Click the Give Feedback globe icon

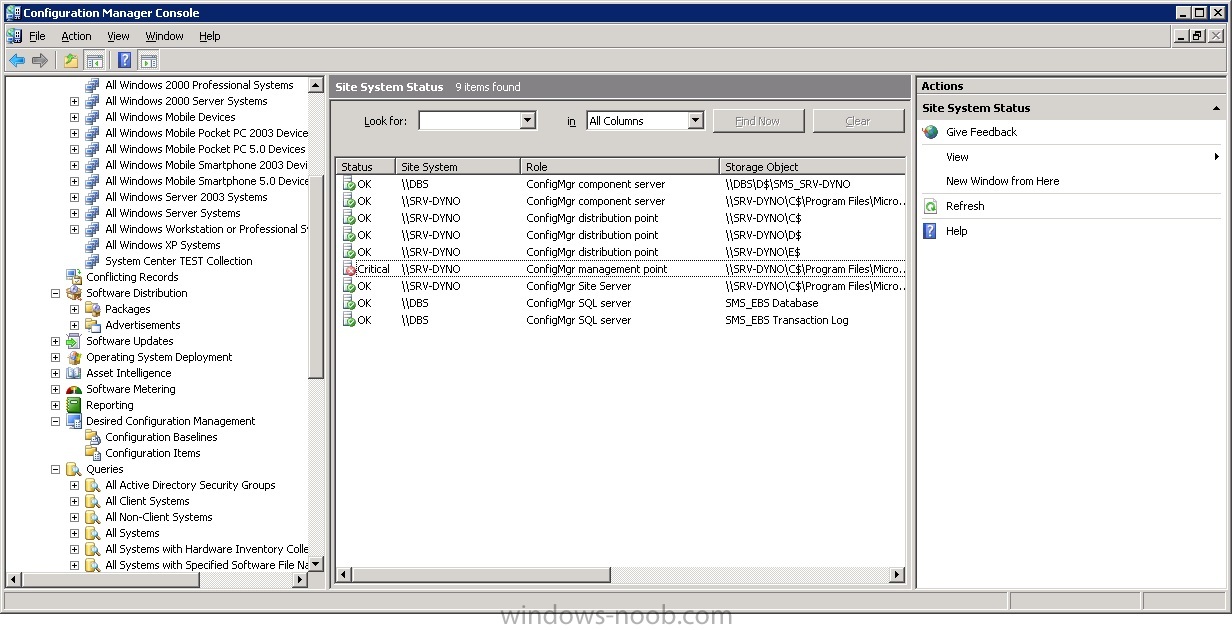coord(930,132)
